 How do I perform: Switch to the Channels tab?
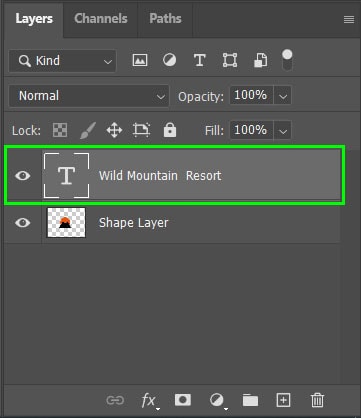coord(101,19)
